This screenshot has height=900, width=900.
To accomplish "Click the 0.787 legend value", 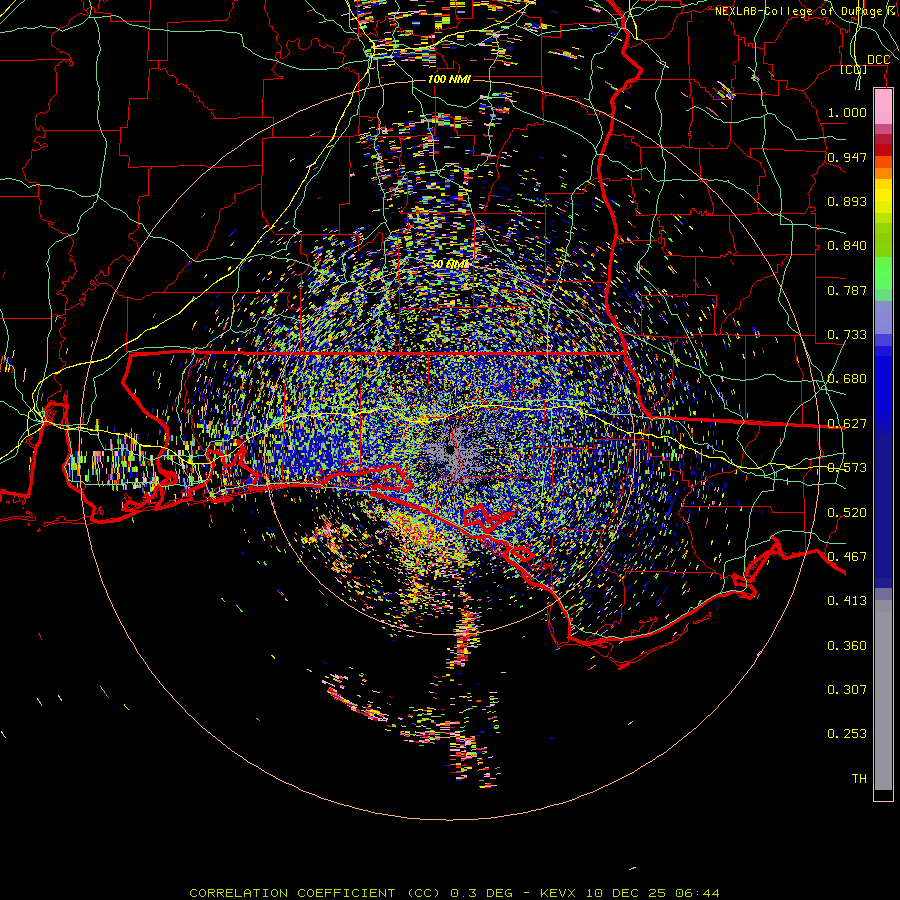I will (x=847, y=290).
